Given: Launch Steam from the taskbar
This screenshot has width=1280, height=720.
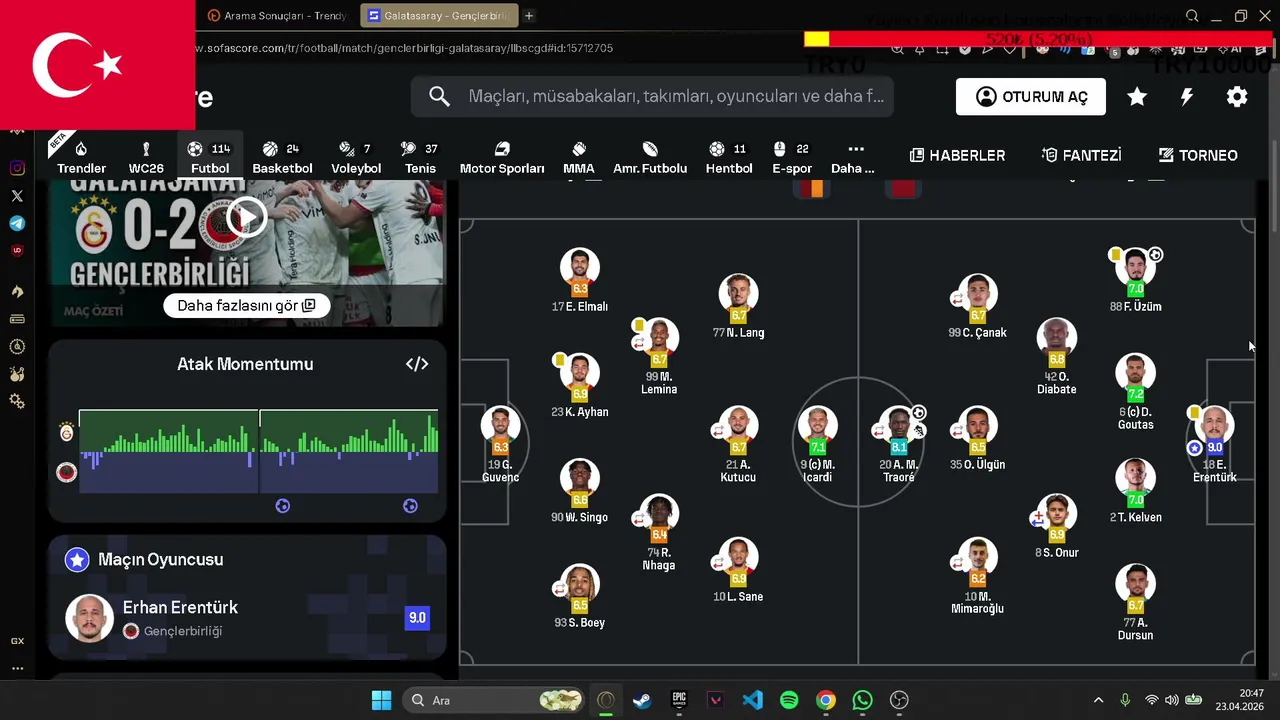Looking at the screenshot, I should [642, 700].
